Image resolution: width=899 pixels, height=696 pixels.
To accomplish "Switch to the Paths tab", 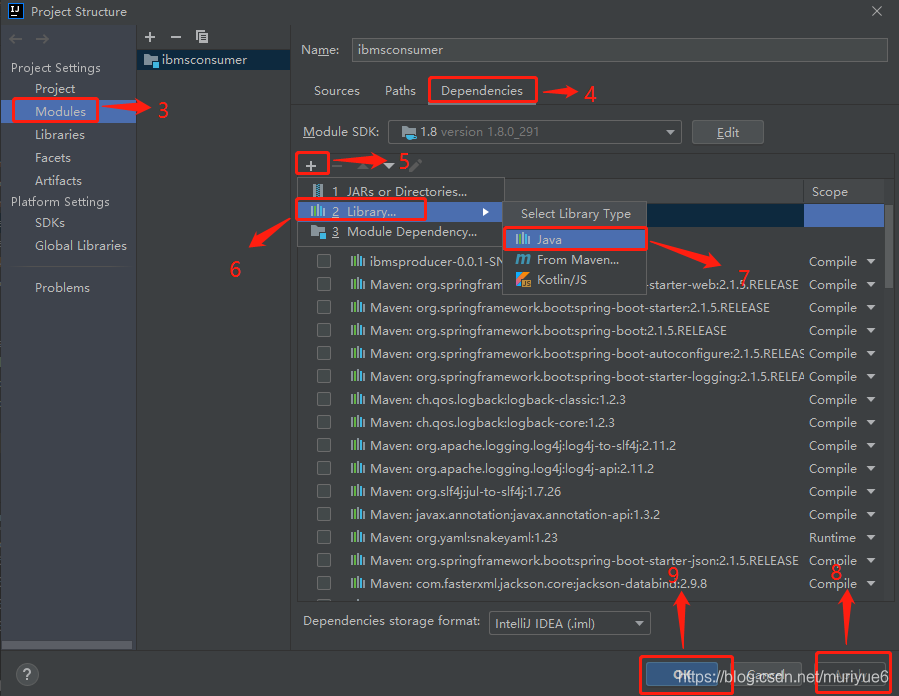I will (400, 91).
